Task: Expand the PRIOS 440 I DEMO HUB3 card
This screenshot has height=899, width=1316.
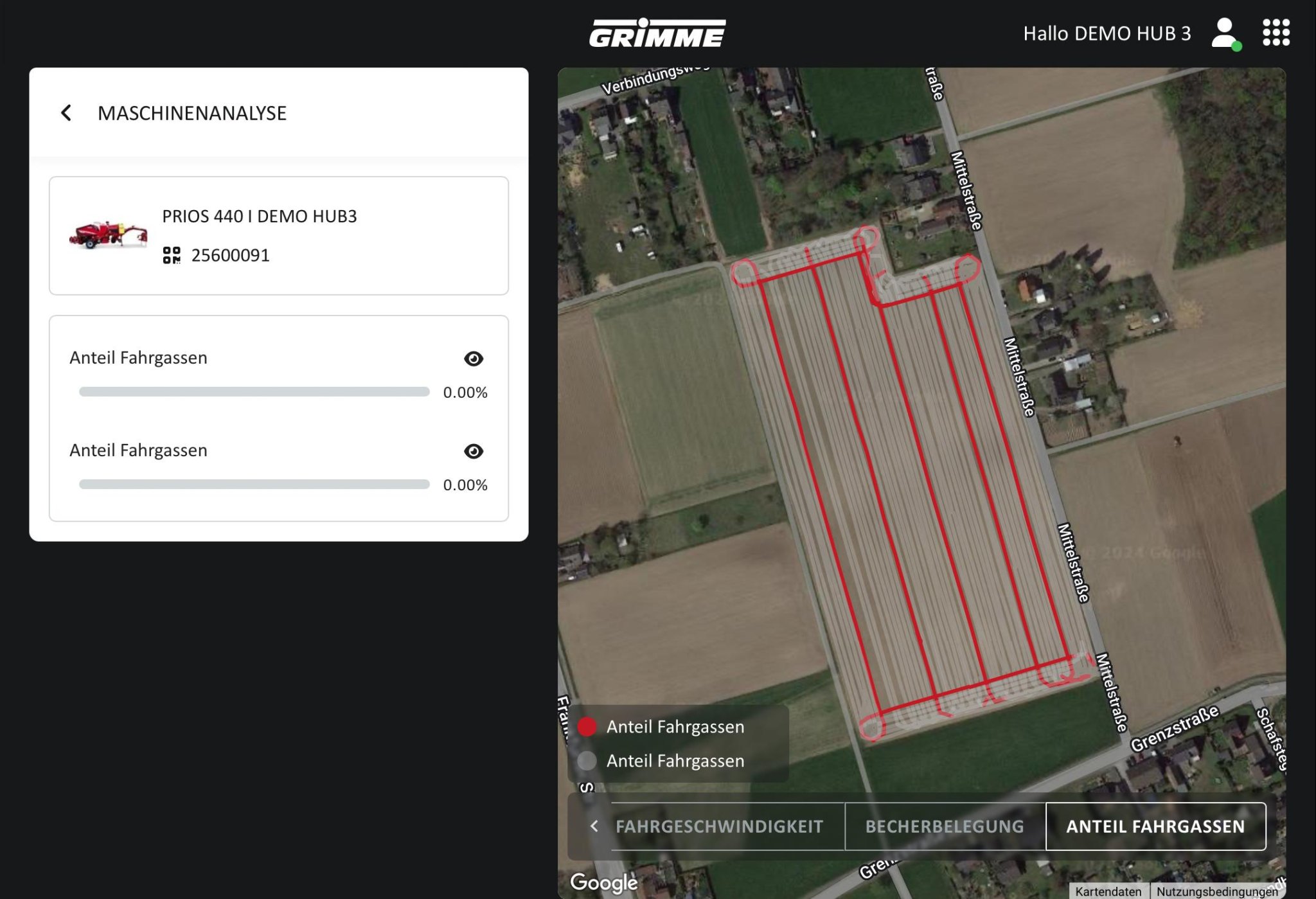Action: coord(279,236)
